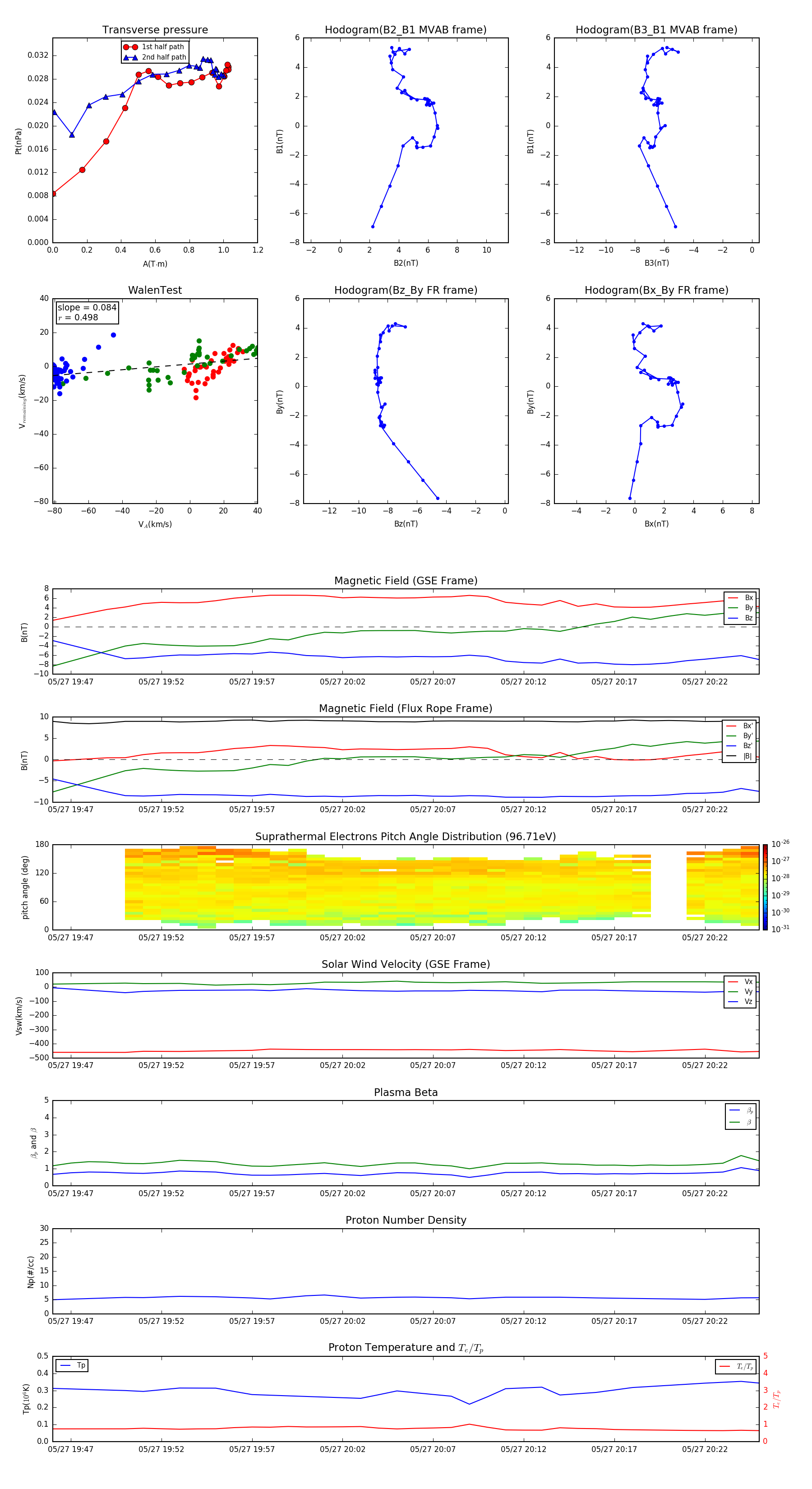This screenshot has height=1489, width=812.
Task: Click 'B3(nT)' axis label
Action: (x=656, y=263)
